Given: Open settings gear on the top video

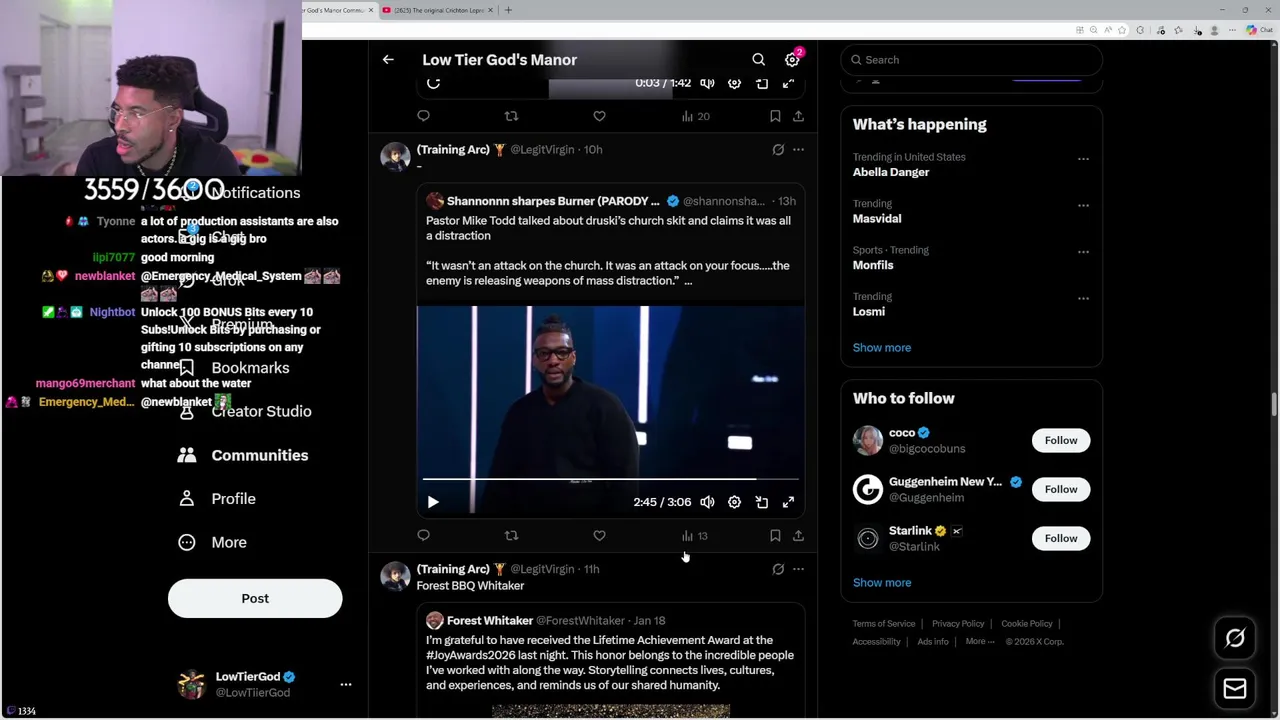Looking at the screenshot, I should point(734,83).
